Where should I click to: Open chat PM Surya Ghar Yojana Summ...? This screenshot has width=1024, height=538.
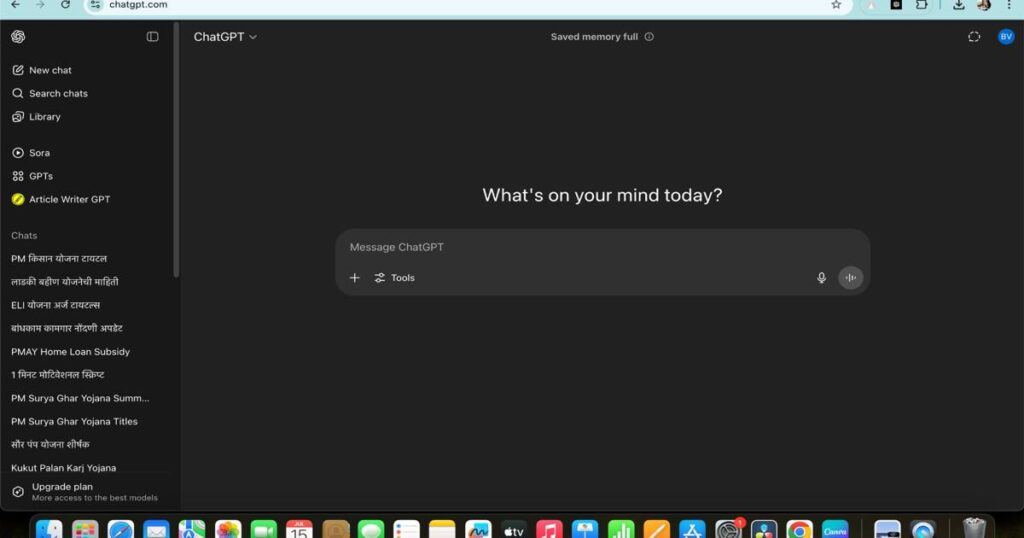(80, 398)
